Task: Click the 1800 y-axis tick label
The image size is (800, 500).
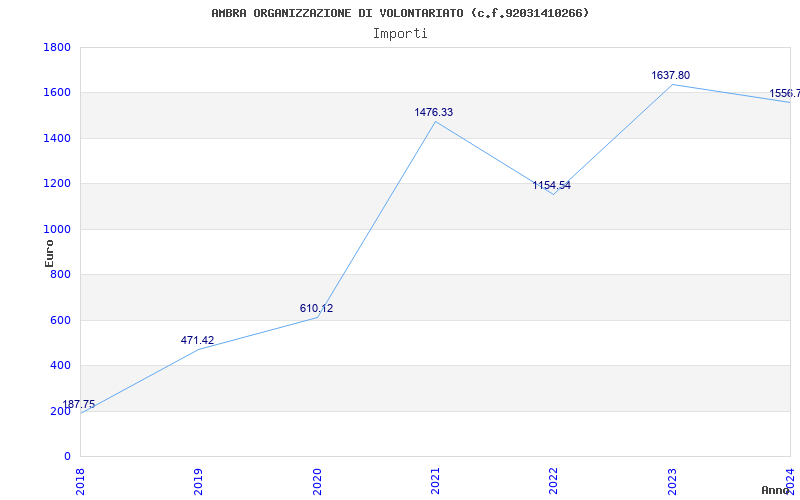Action: [x=57, y=47]
